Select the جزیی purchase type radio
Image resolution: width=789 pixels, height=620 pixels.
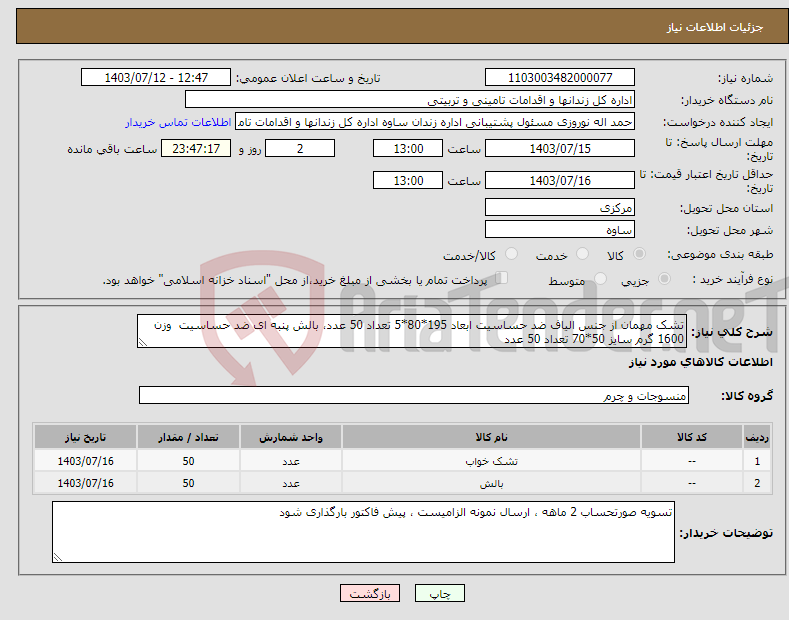click(664, 279)
